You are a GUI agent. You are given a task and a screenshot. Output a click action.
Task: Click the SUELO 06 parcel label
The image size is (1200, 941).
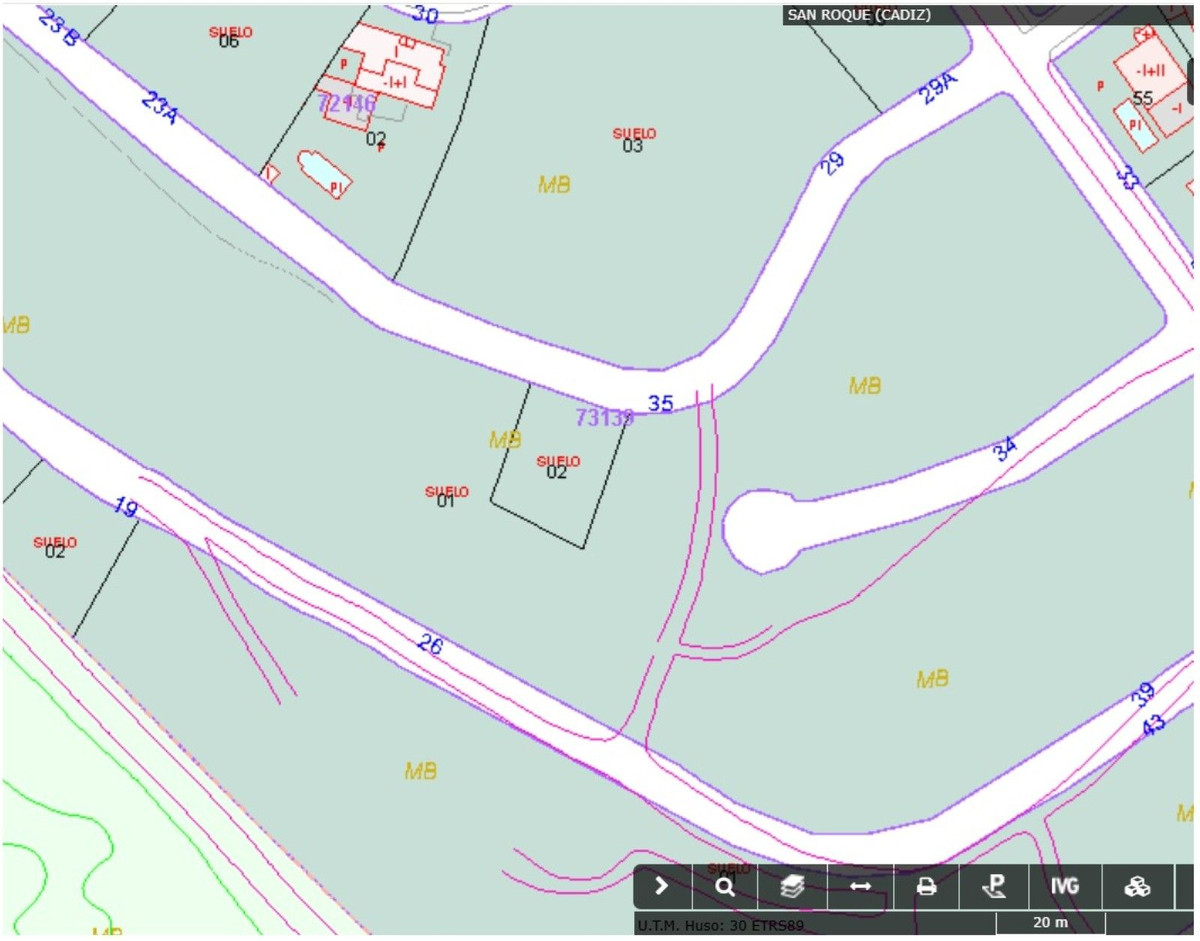pos(230,37)
